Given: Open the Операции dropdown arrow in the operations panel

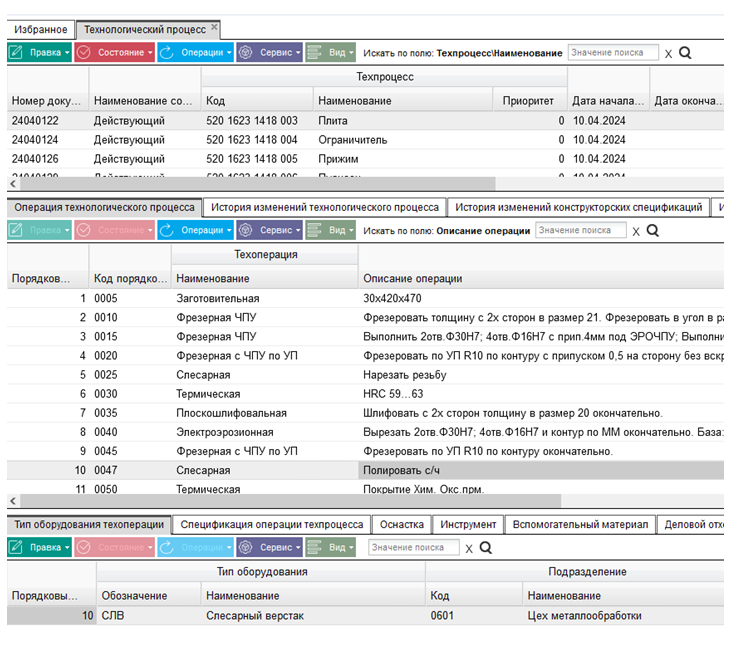Looking at the screenshot, I should (x=229, y=230).
